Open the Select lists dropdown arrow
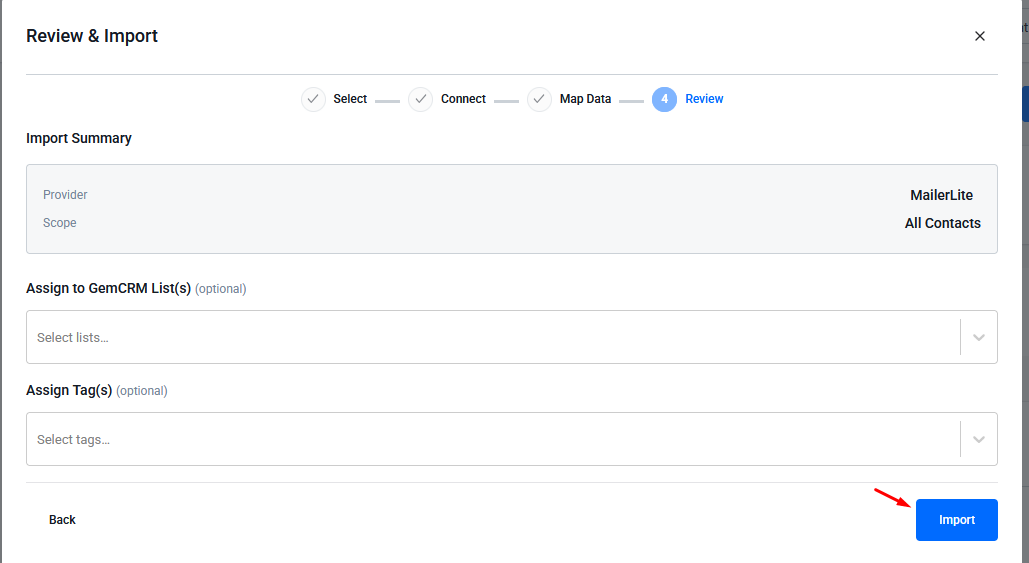Screen dimensions: 1029x563 [x=978, y=337]
